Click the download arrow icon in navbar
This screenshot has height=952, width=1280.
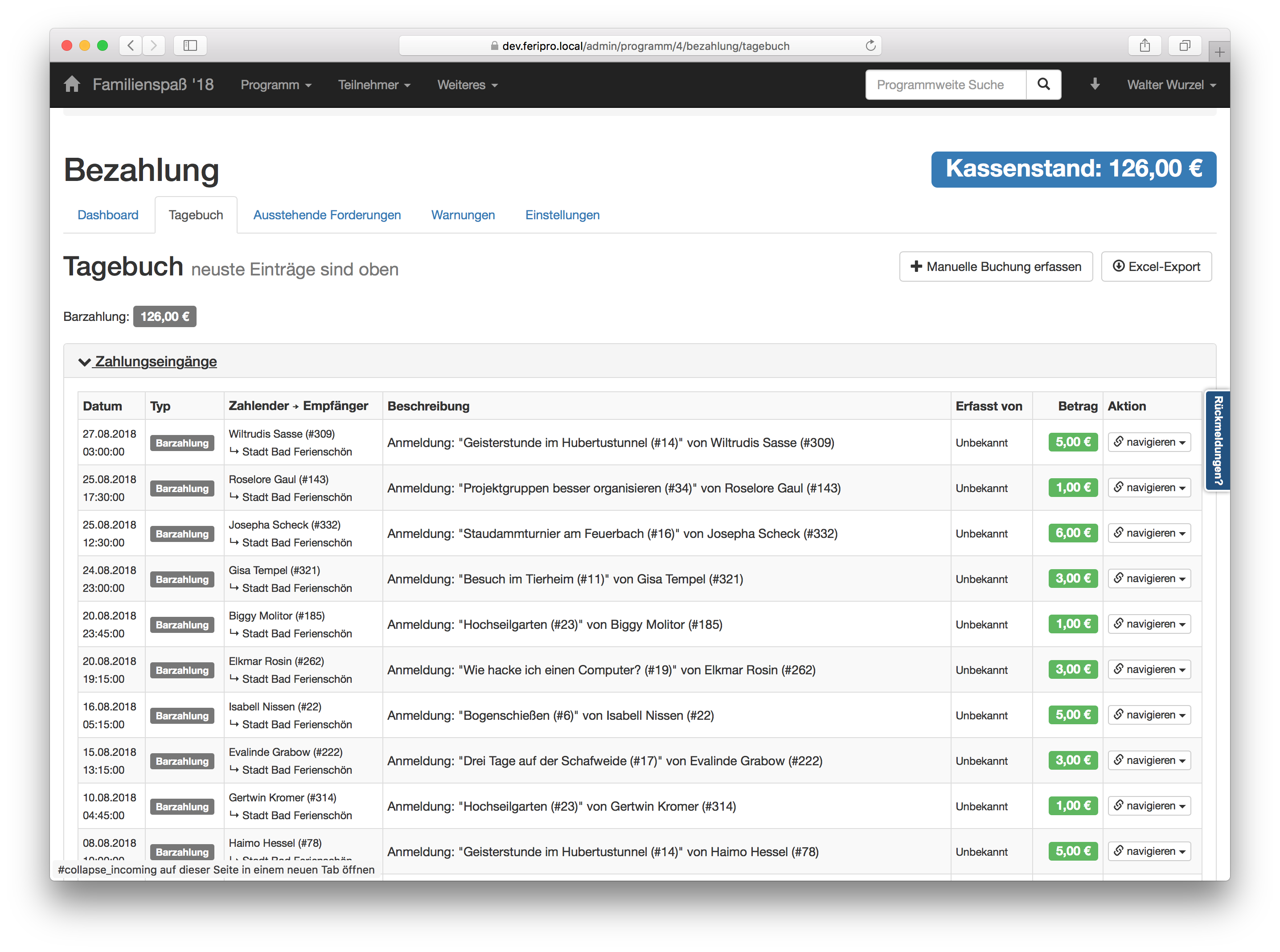(1095, 85)
